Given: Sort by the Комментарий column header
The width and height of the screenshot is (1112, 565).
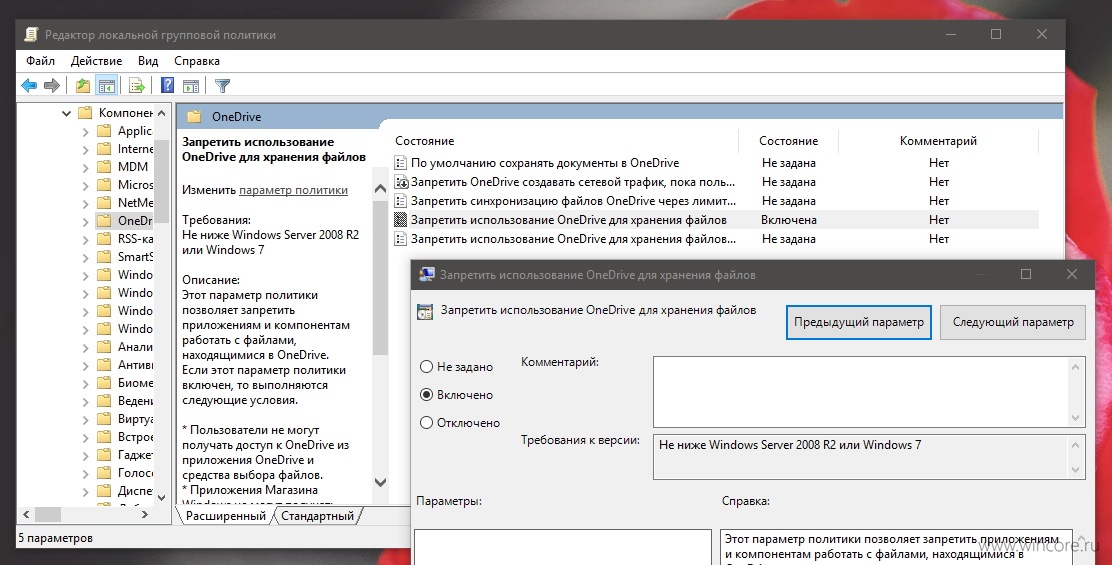Looking at the screenshot, I should tap(938, 141).
